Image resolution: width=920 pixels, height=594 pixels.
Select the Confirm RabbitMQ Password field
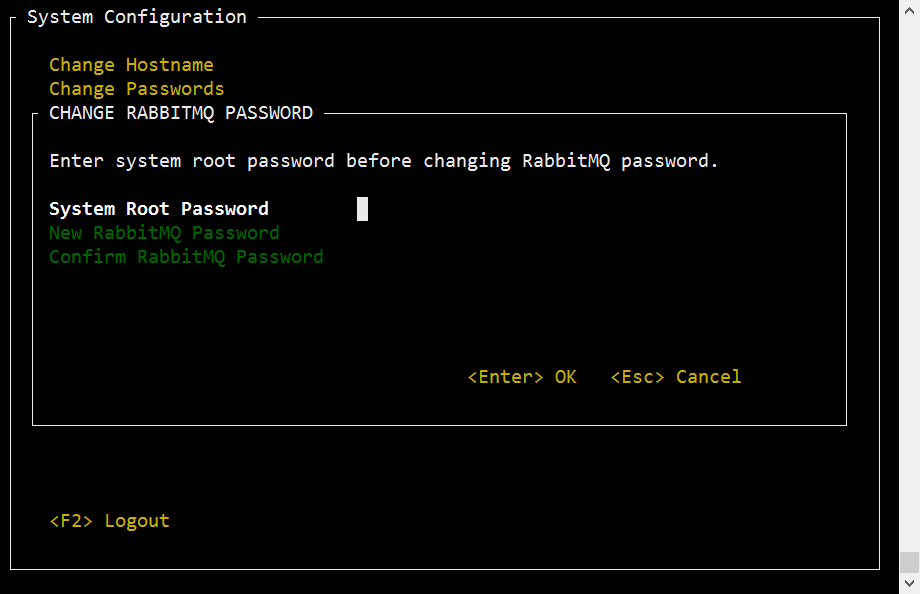[x=186, y=257]
